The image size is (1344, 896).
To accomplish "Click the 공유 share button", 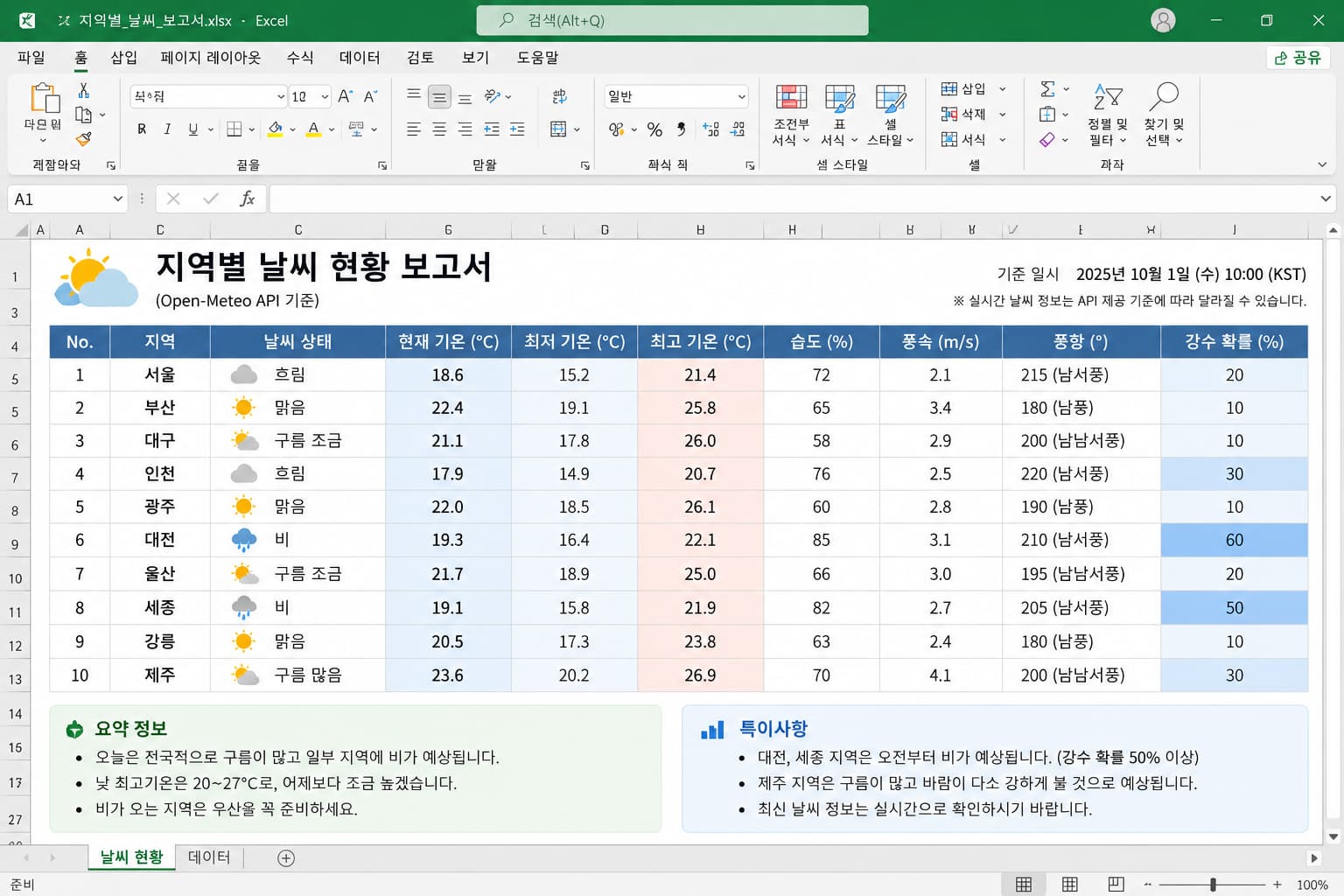I will tap(1298, 58).
